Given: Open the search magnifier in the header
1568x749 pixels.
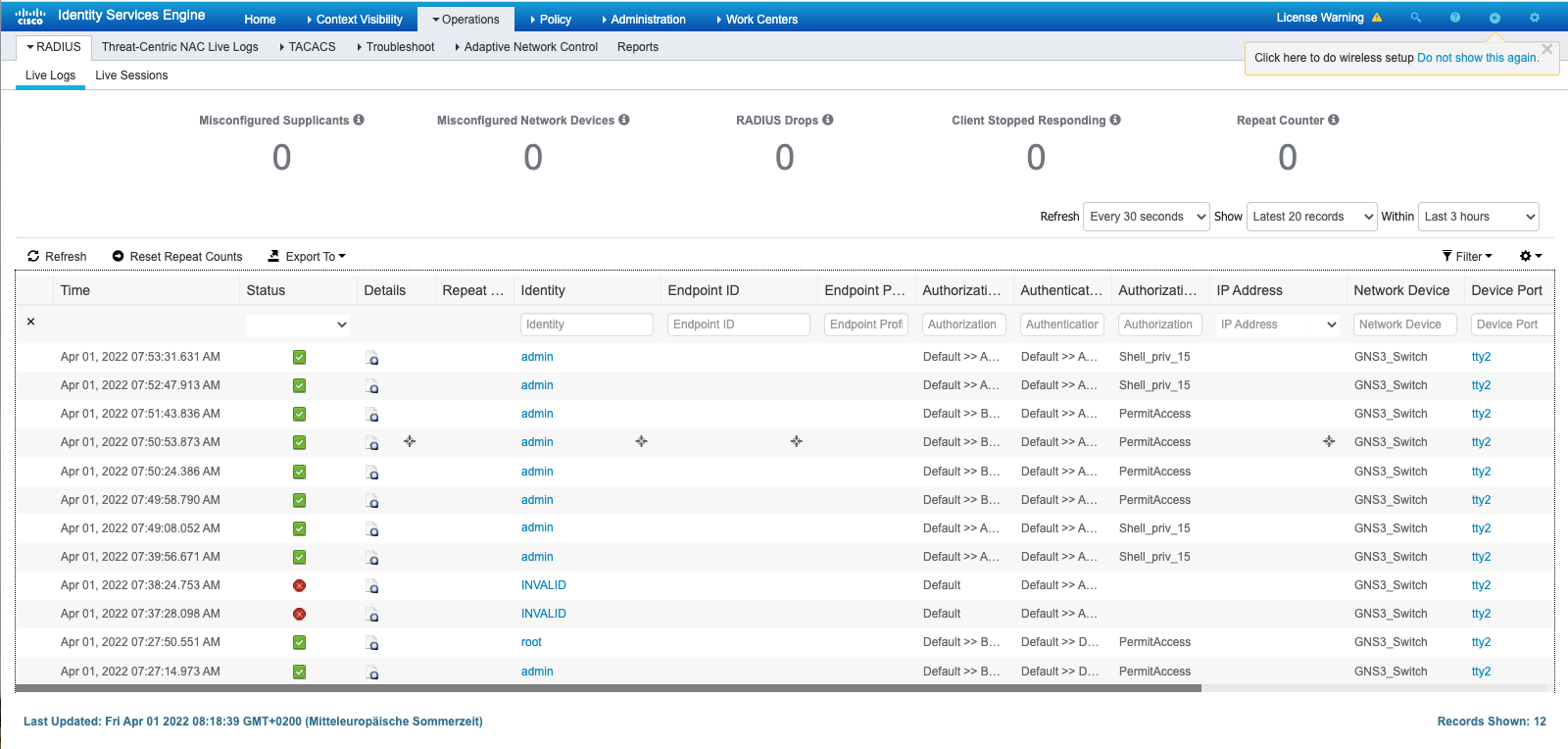Looking at the screenshot, I should tap(1416, 18).
